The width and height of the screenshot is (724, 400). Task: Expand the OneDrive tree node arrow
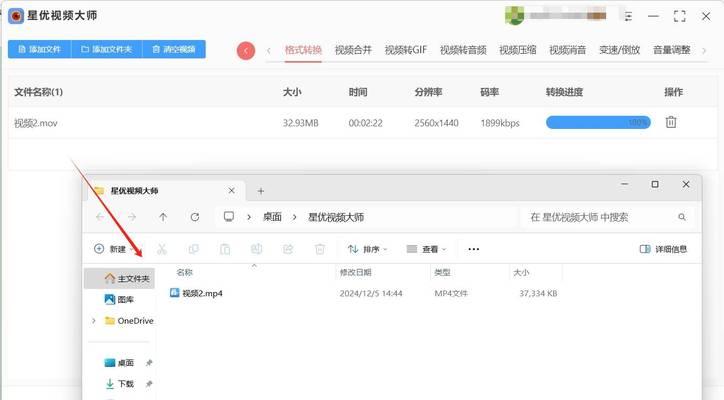[x=94, y=321]
